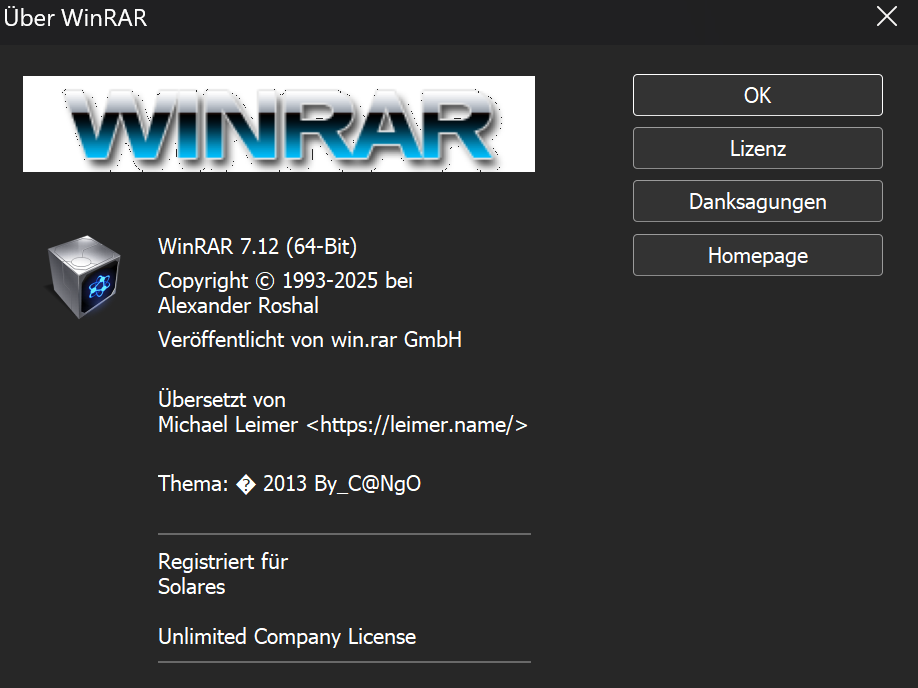
Task: Click the Registriert für label
Action: click(x=223, y=562)
